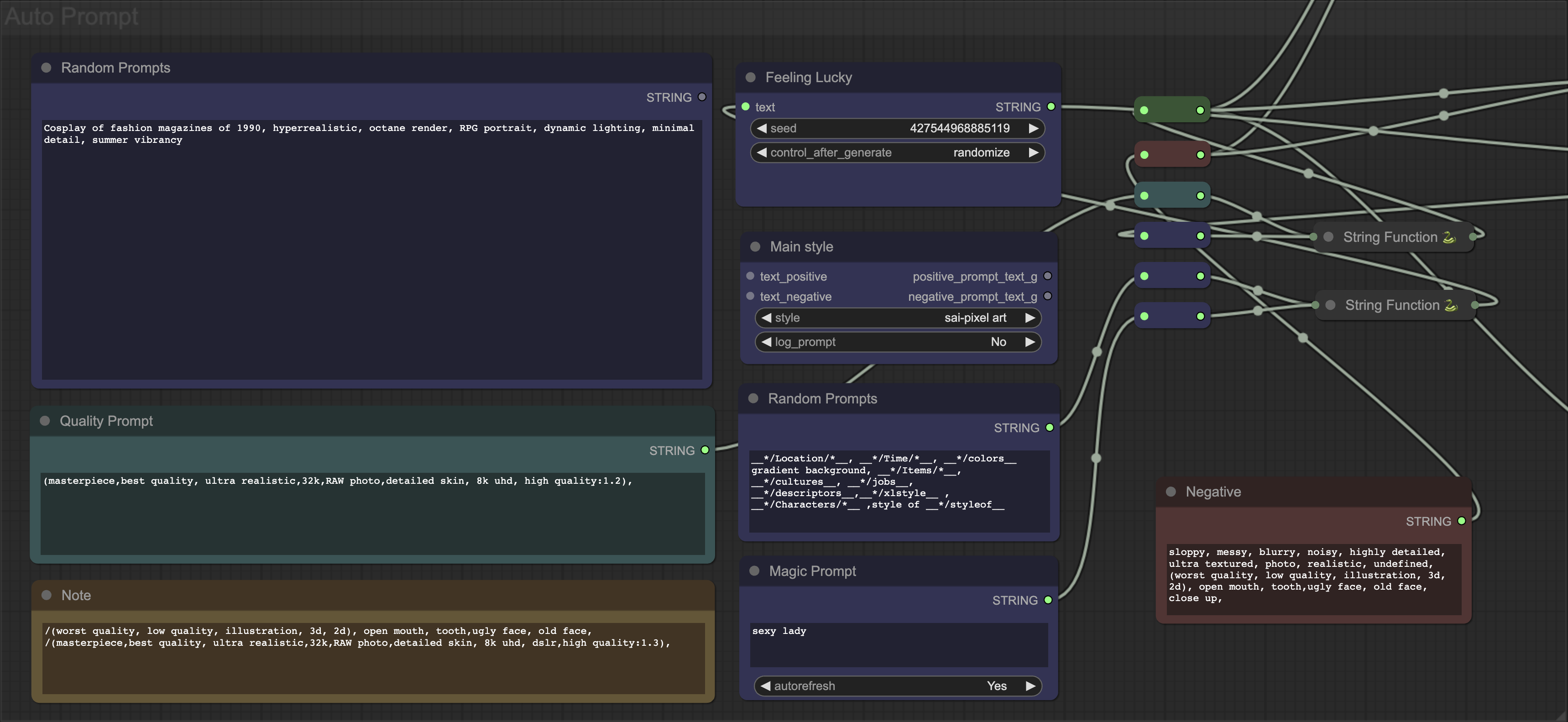Click the snake icon on the lower String Function
Image resolution: width=1568 pixels, height=722 pixels.
1451,305
